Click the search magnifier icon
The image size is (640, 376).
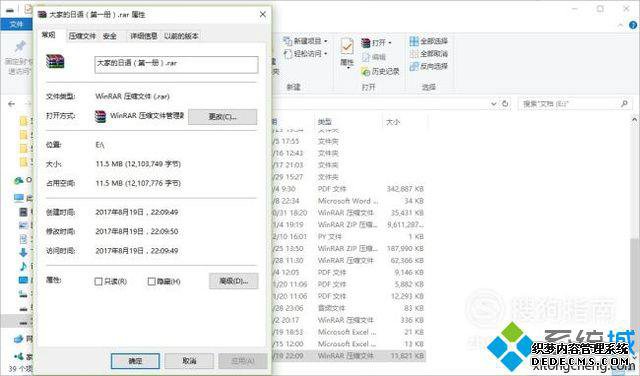pos(624,104)
